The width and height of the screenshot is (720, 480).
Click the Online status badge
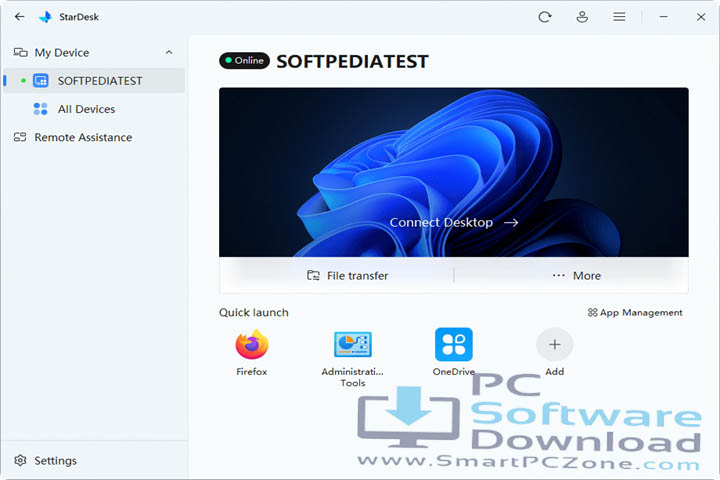point(244,61)
